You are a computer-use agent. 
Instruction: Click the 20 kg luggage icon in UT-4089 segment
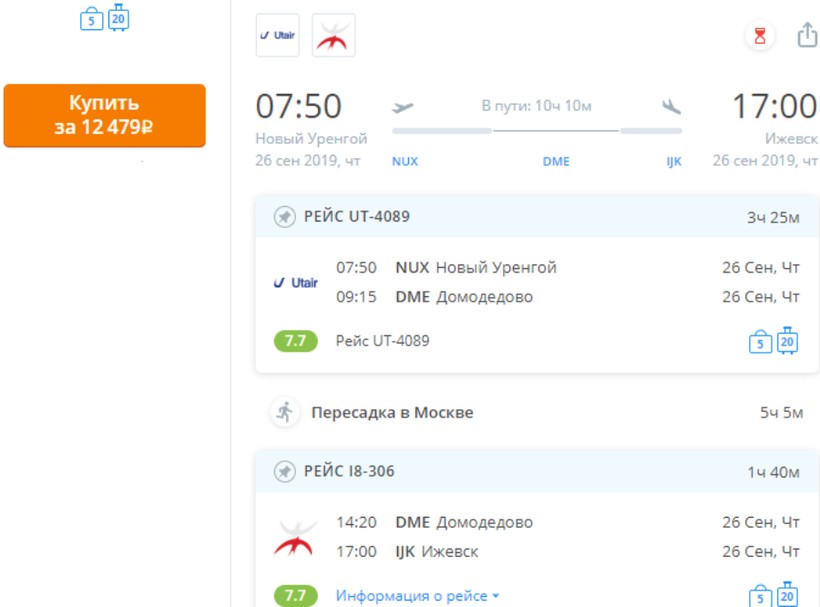coord(787,341)
